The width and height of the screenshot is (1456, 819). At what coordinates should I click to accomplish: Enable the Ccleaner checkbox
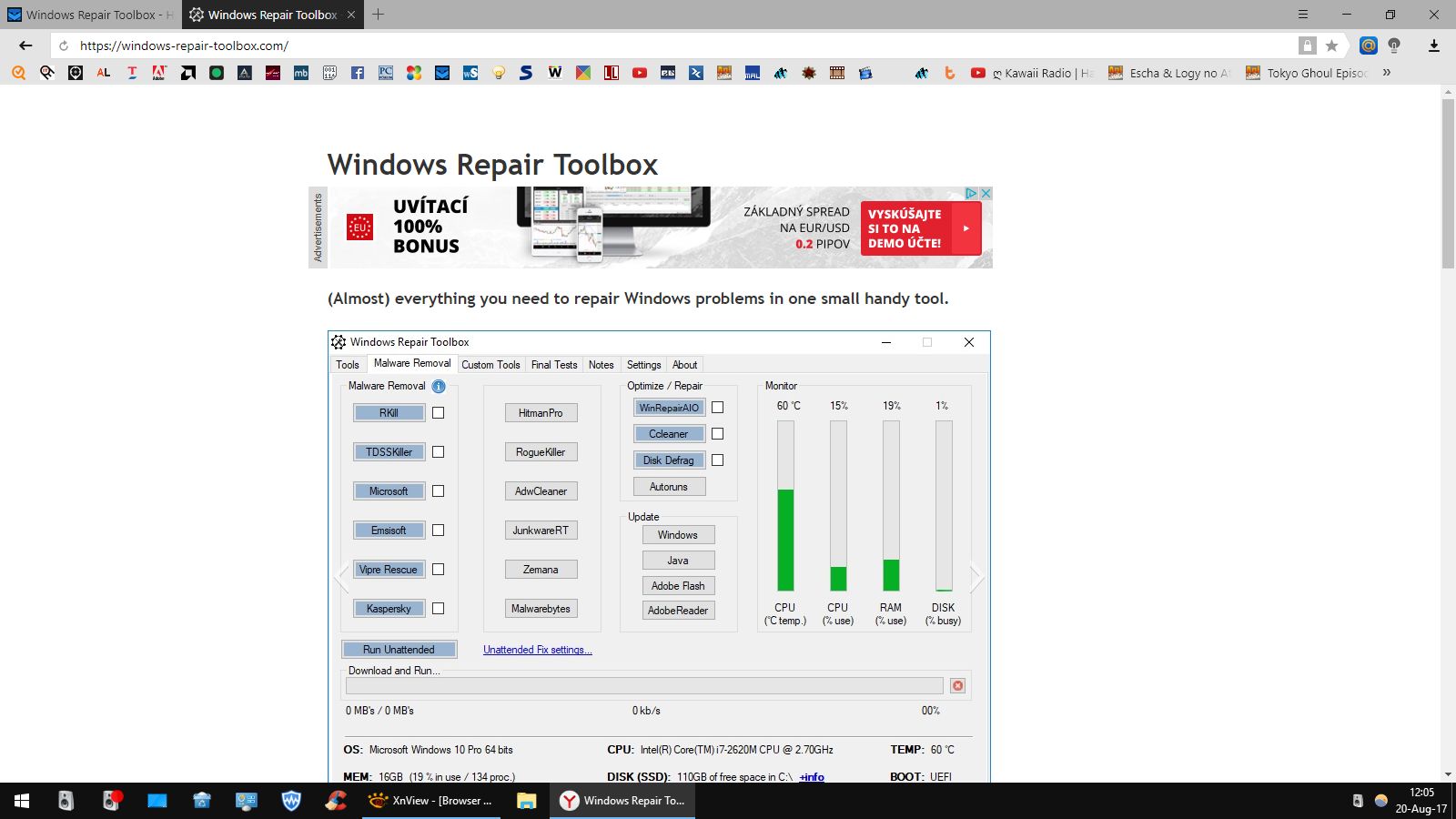point(717,434)
